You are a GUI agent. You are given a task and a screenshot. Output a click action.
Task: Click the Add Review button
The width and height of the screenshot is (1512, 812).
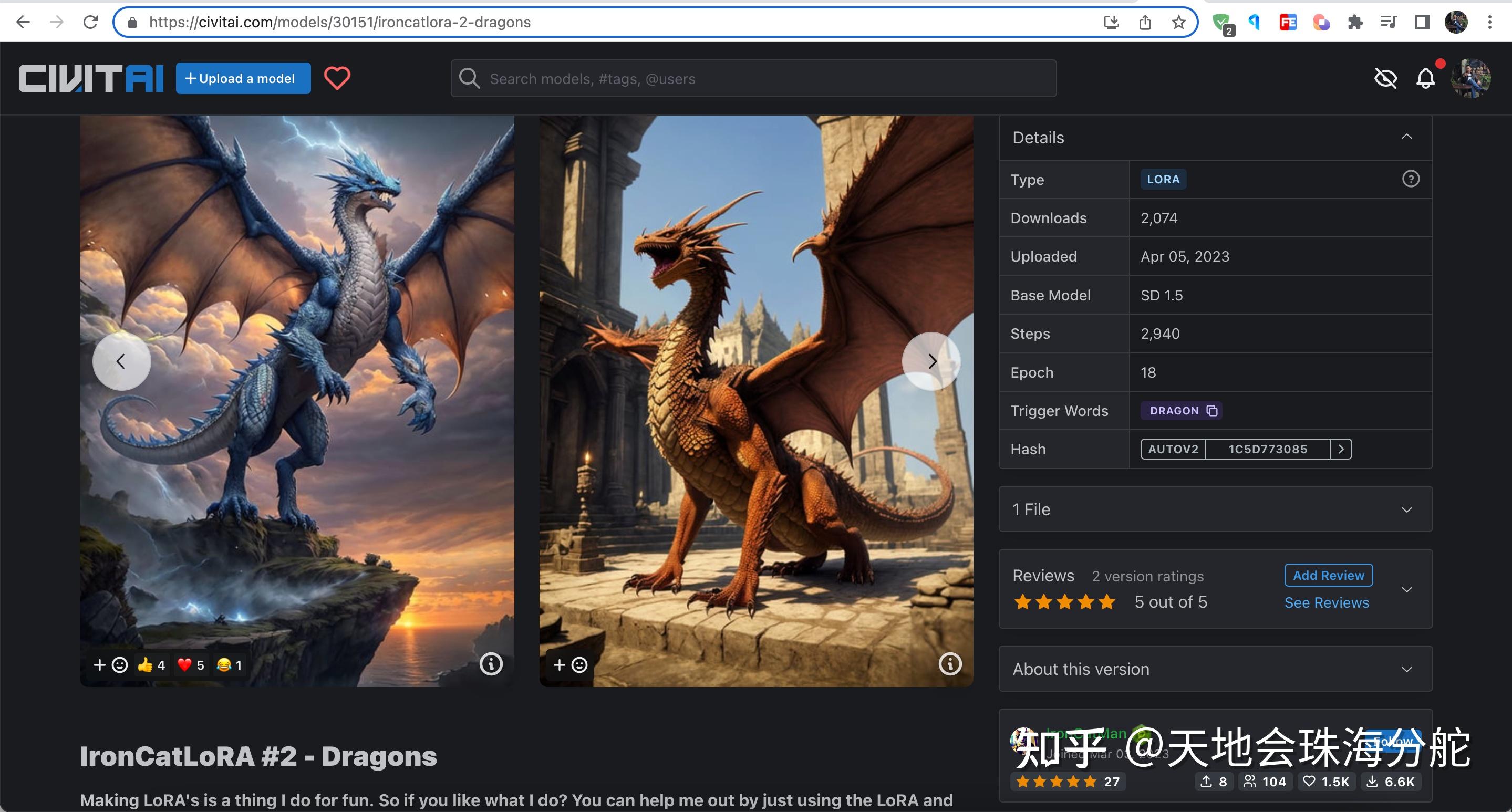[1328, 575]
